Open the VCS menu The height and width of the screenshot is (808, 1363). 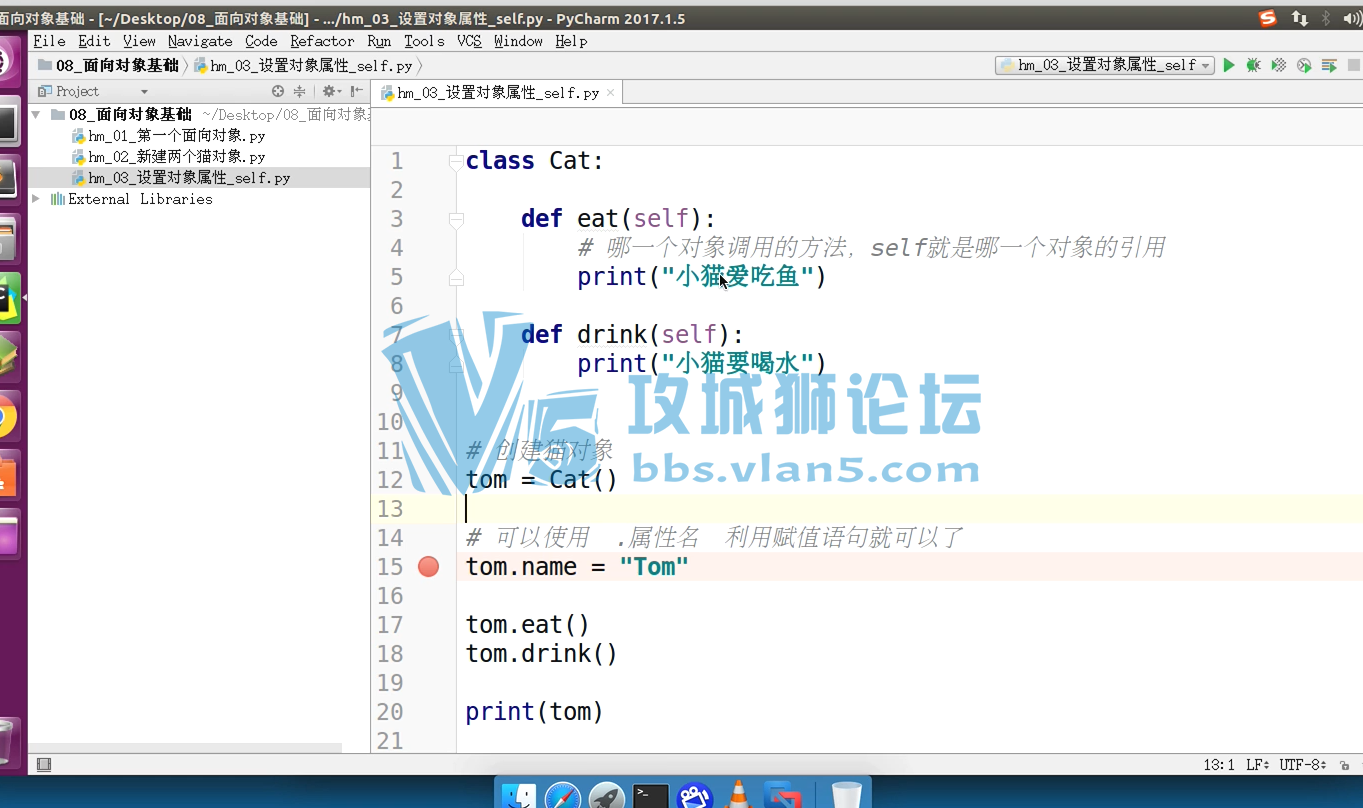point(469,41)
